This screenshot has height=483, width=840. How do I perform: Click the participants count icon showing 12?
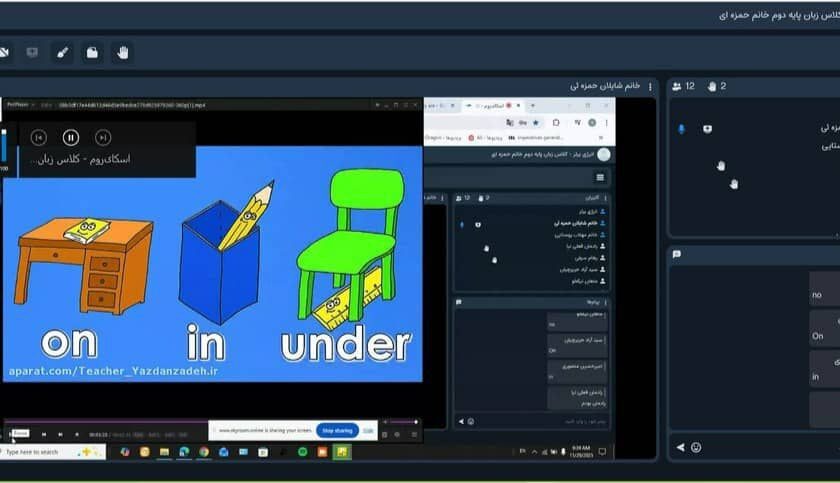click(x=678, y=87)
